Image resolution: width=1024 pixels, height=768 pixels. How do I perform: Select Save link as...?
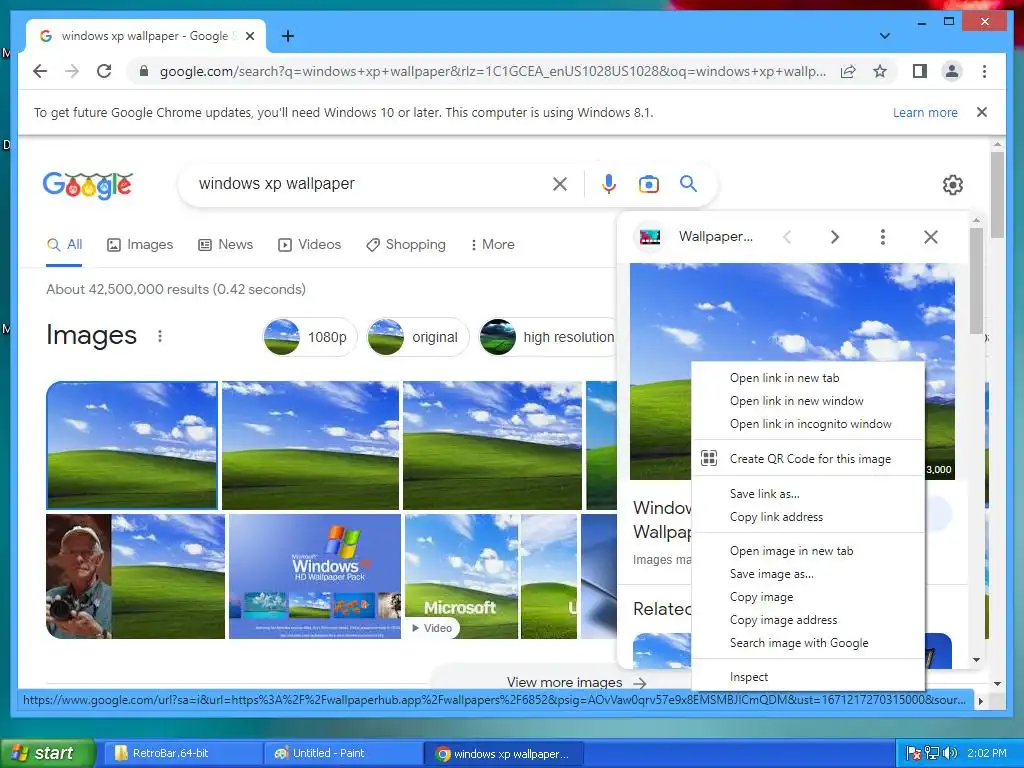coord(808,494)
